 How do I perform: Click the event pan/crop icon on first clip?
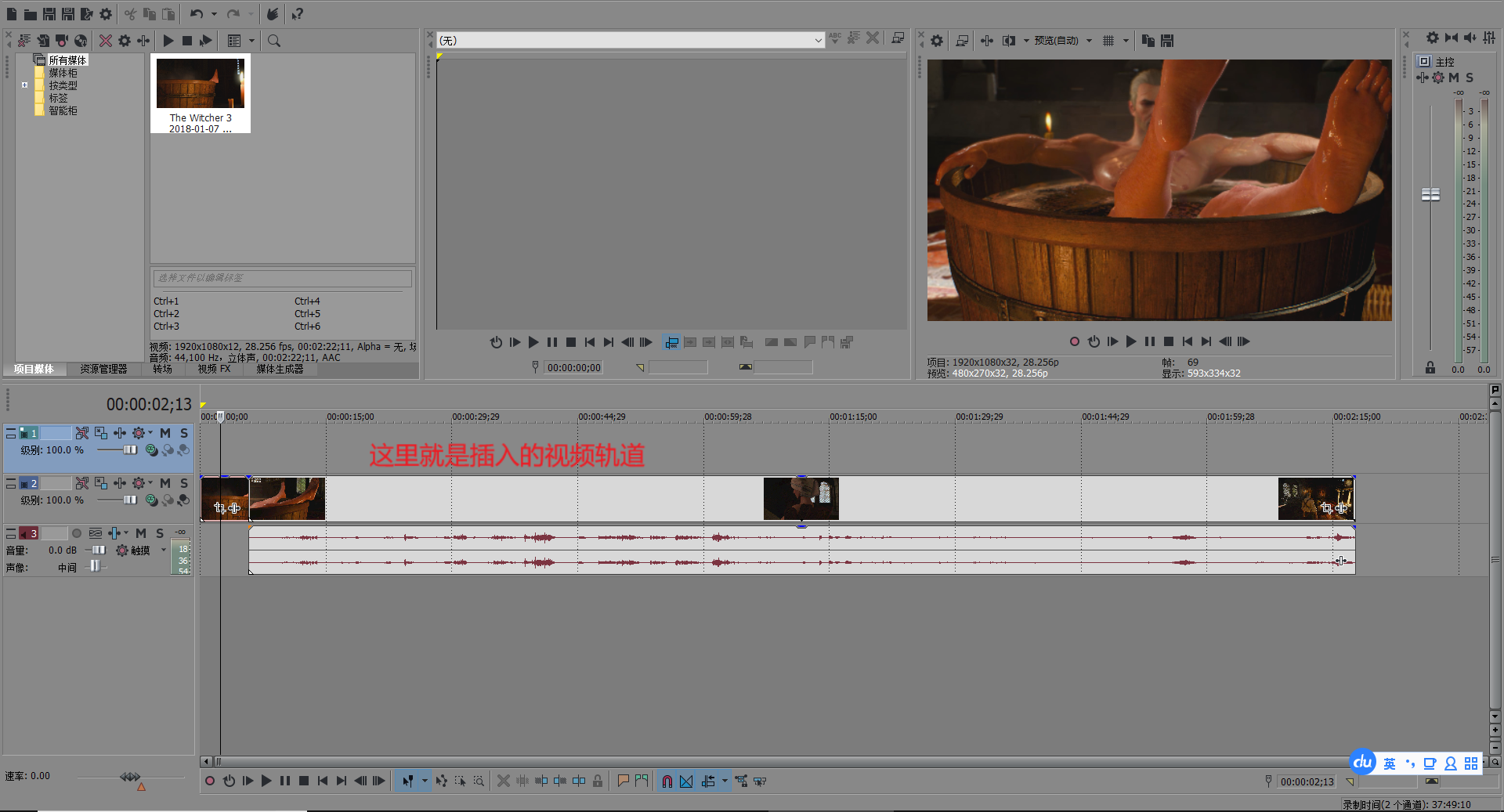coord(219,508)
